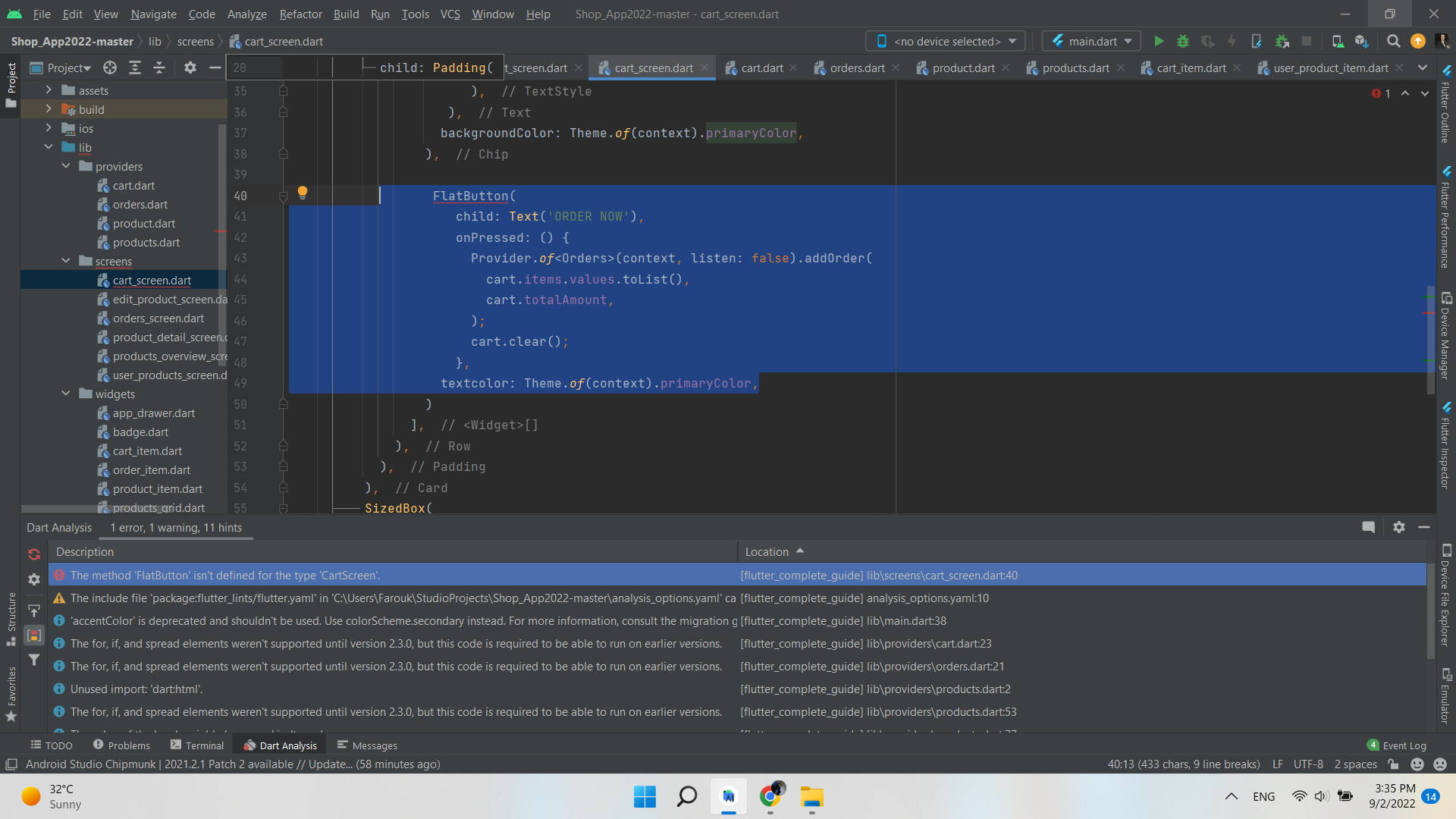This screenshot has width=1456, height=819.
Task: Run the app with the green play icon
Action: pyautogui.click(x=1159, y=41)
